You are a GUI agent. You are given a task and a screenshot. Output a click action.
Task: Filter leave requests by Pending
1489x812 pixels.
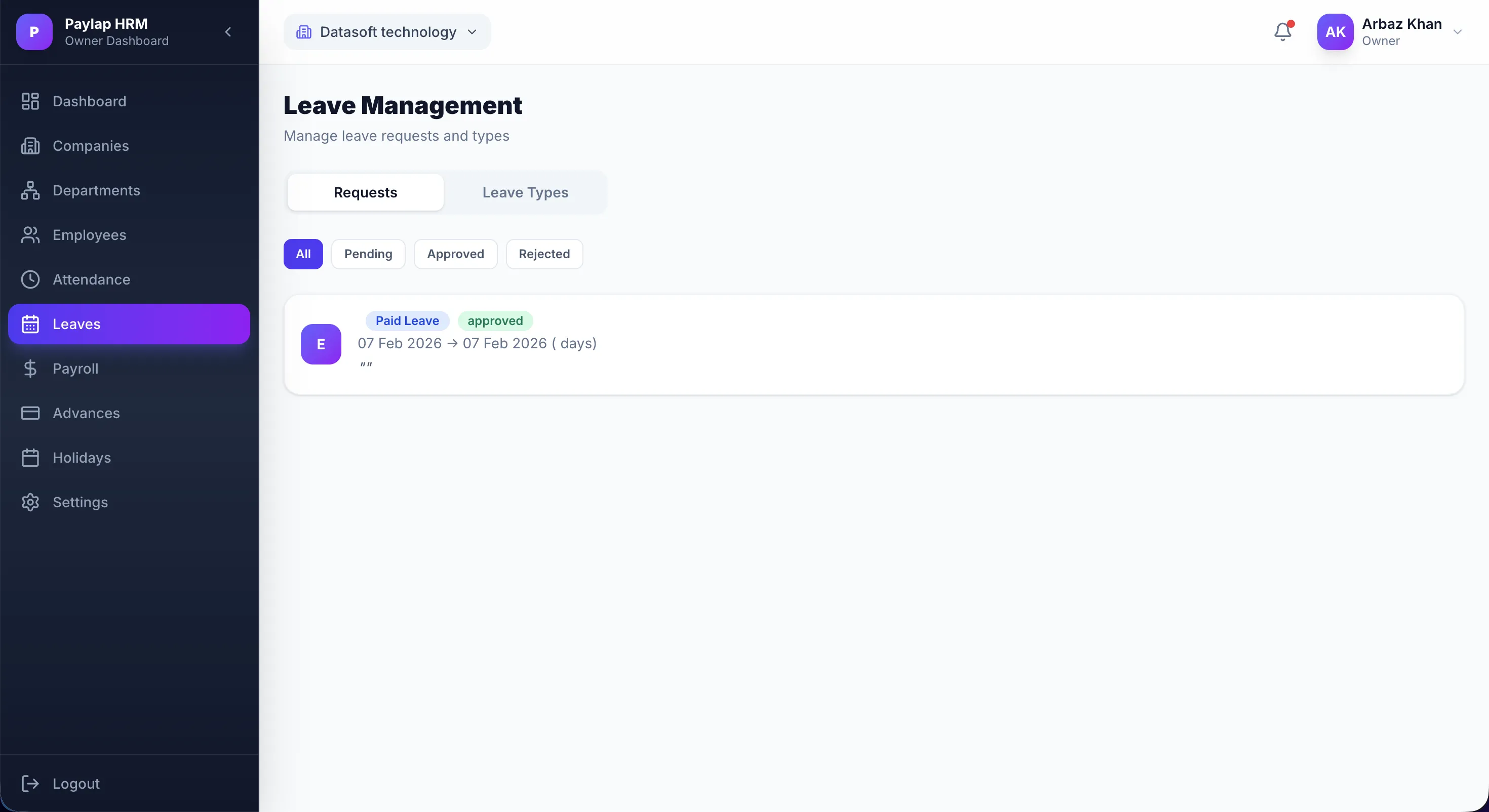click(368, 254)
